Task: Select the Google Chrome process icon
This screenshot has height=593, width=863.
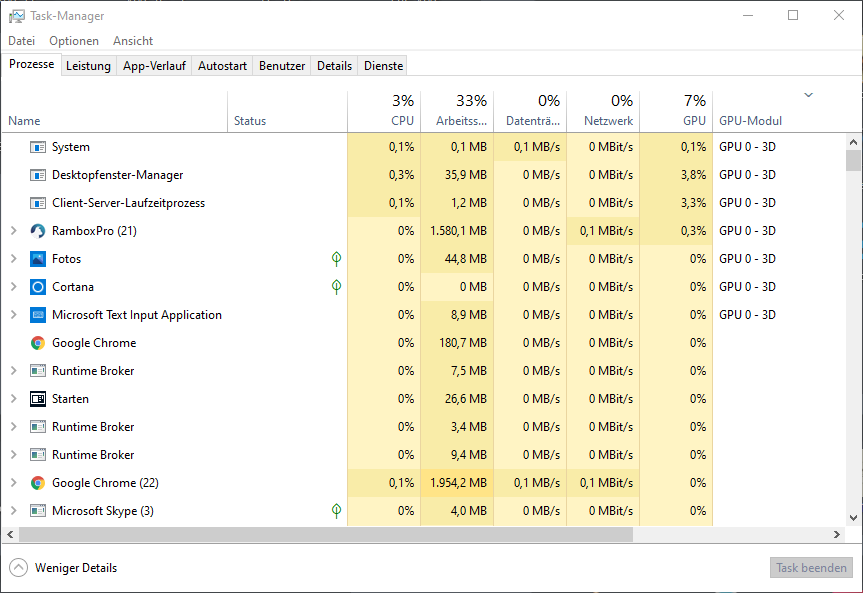Action: 37,343
